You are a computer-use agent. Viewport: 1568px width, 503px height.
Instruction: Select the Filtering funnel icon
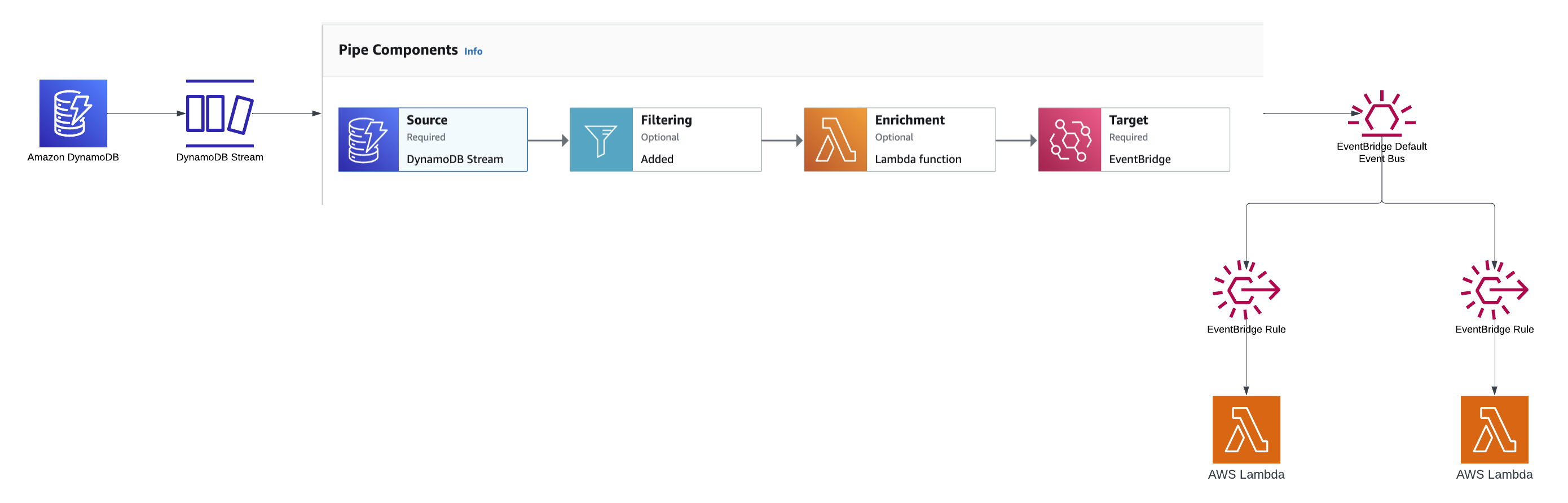601,140
